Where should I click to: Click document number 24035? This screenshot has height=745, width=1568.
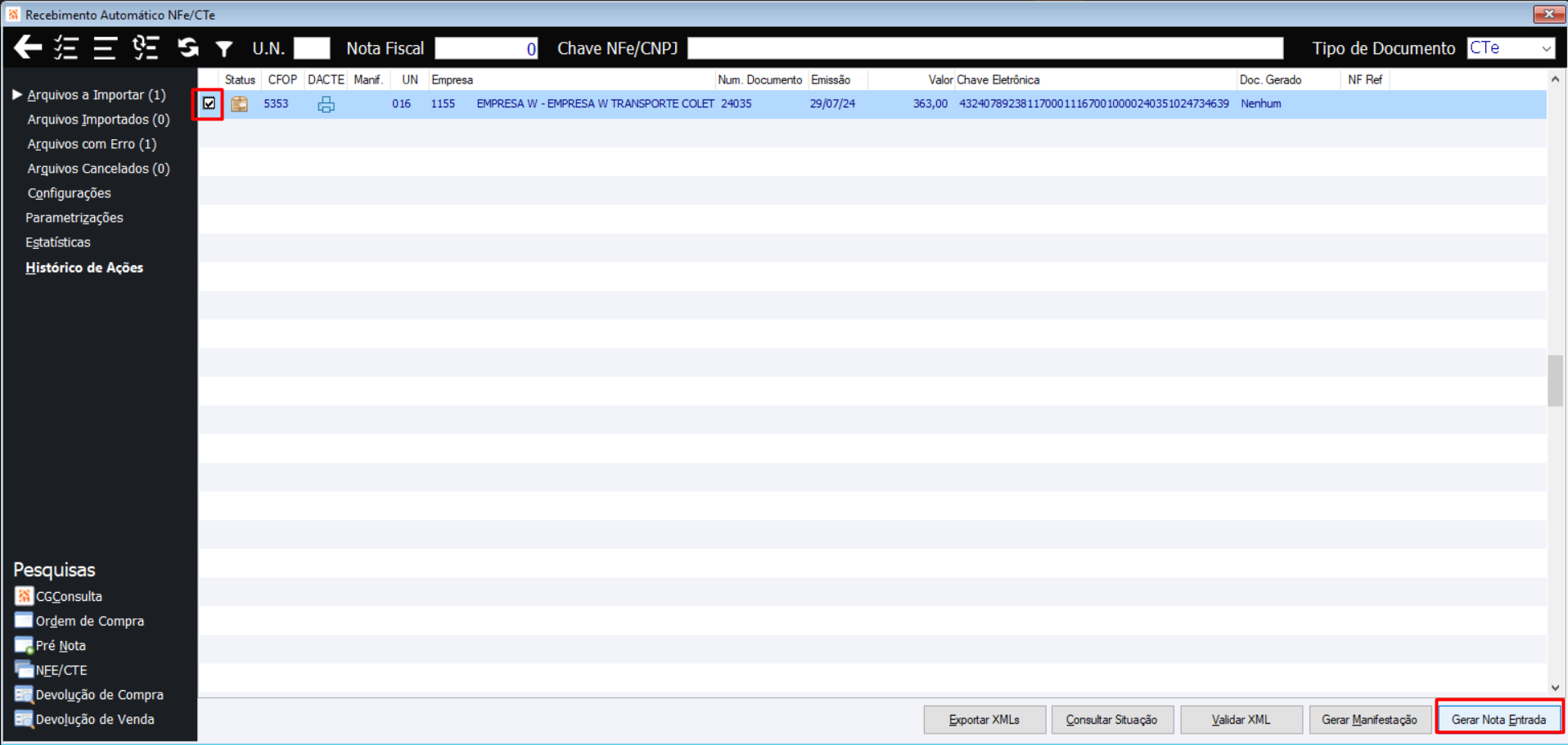click(737, 104)
